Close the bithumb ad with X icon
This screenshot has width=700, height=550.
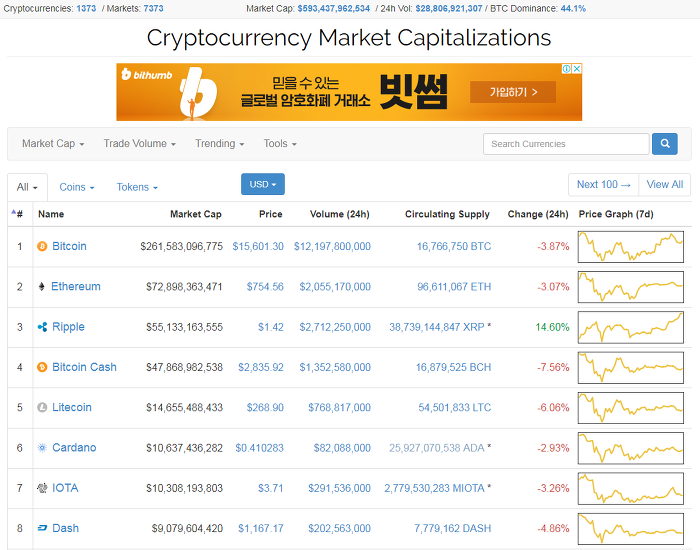577,69
